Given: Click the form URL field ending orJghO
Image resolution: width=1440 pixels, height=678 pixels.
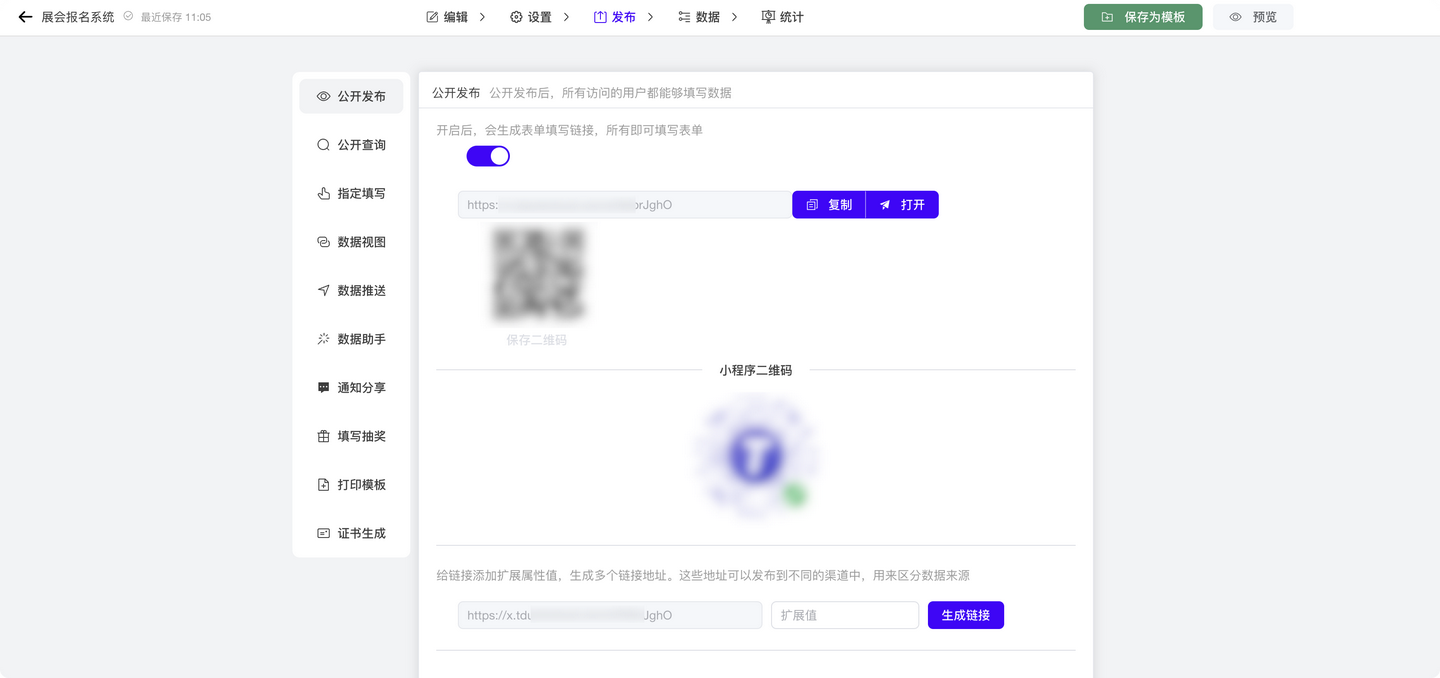Looking at the screenshot, I should [x=625, y=205].
